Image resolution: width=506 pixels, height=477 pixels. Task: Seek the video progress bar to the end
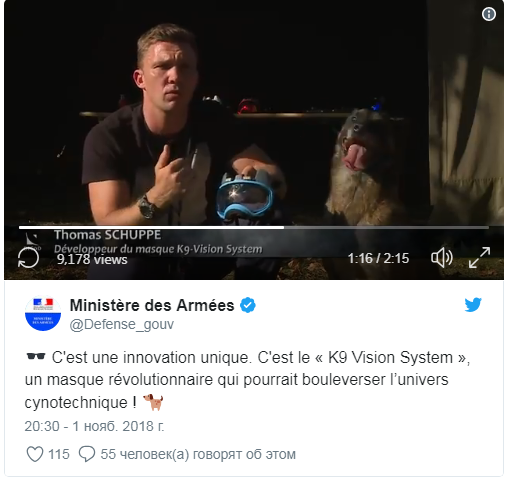coord(487,227)
